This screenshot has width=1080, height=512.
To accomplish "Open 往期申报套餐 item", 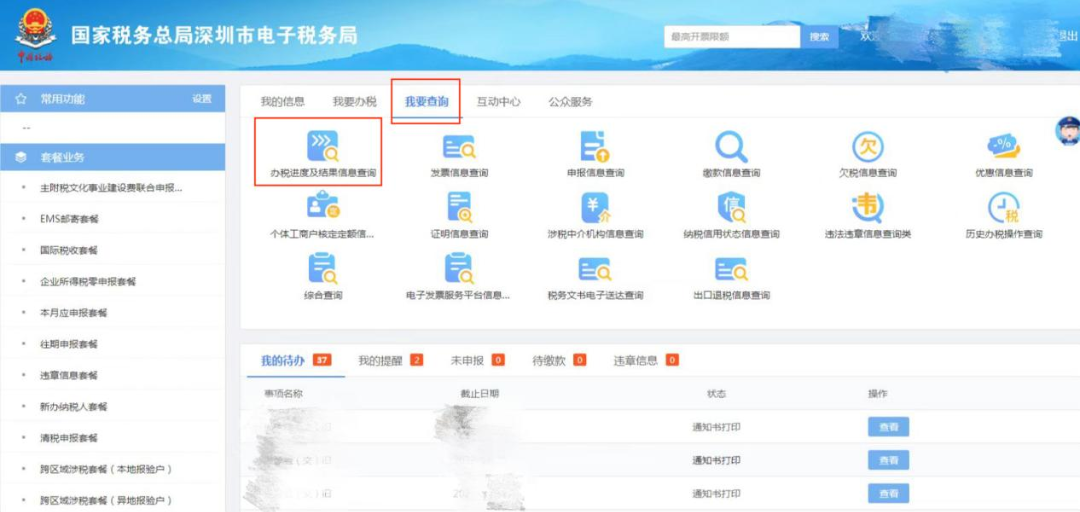I will [x=69, y=344].
